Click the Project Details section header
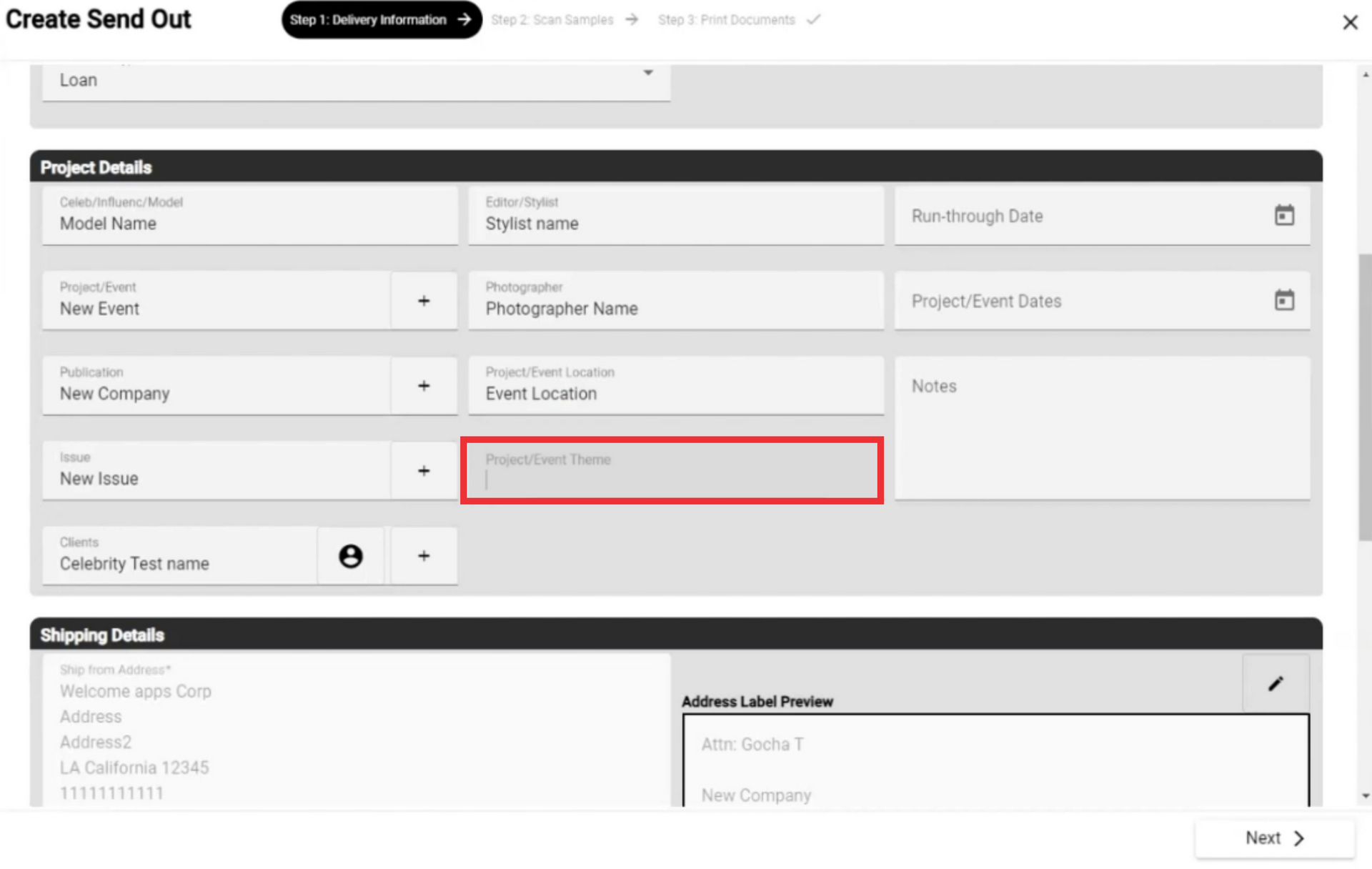The image size is (1372, 869). tap(675, 167)
